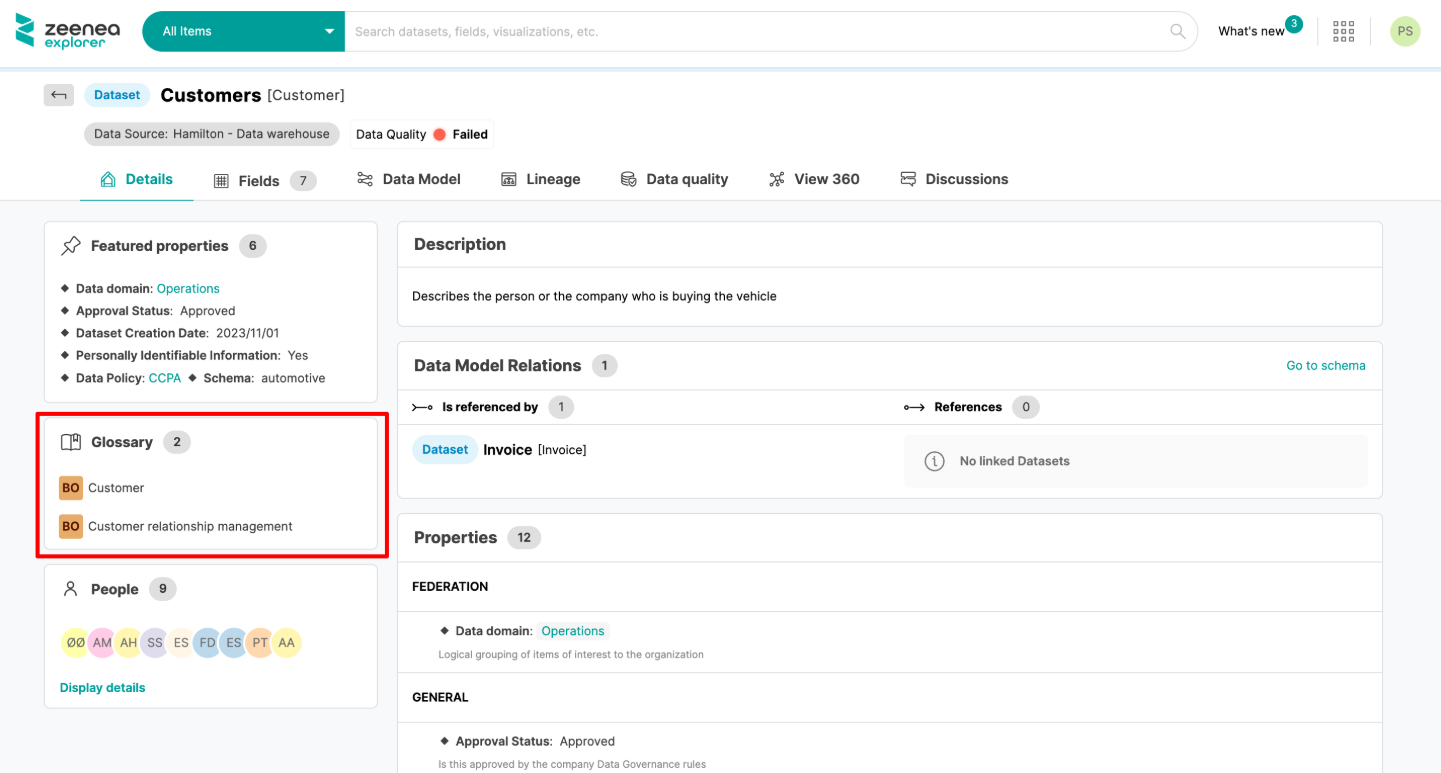Click the red Failed data quality indicator

click(439, 134)
